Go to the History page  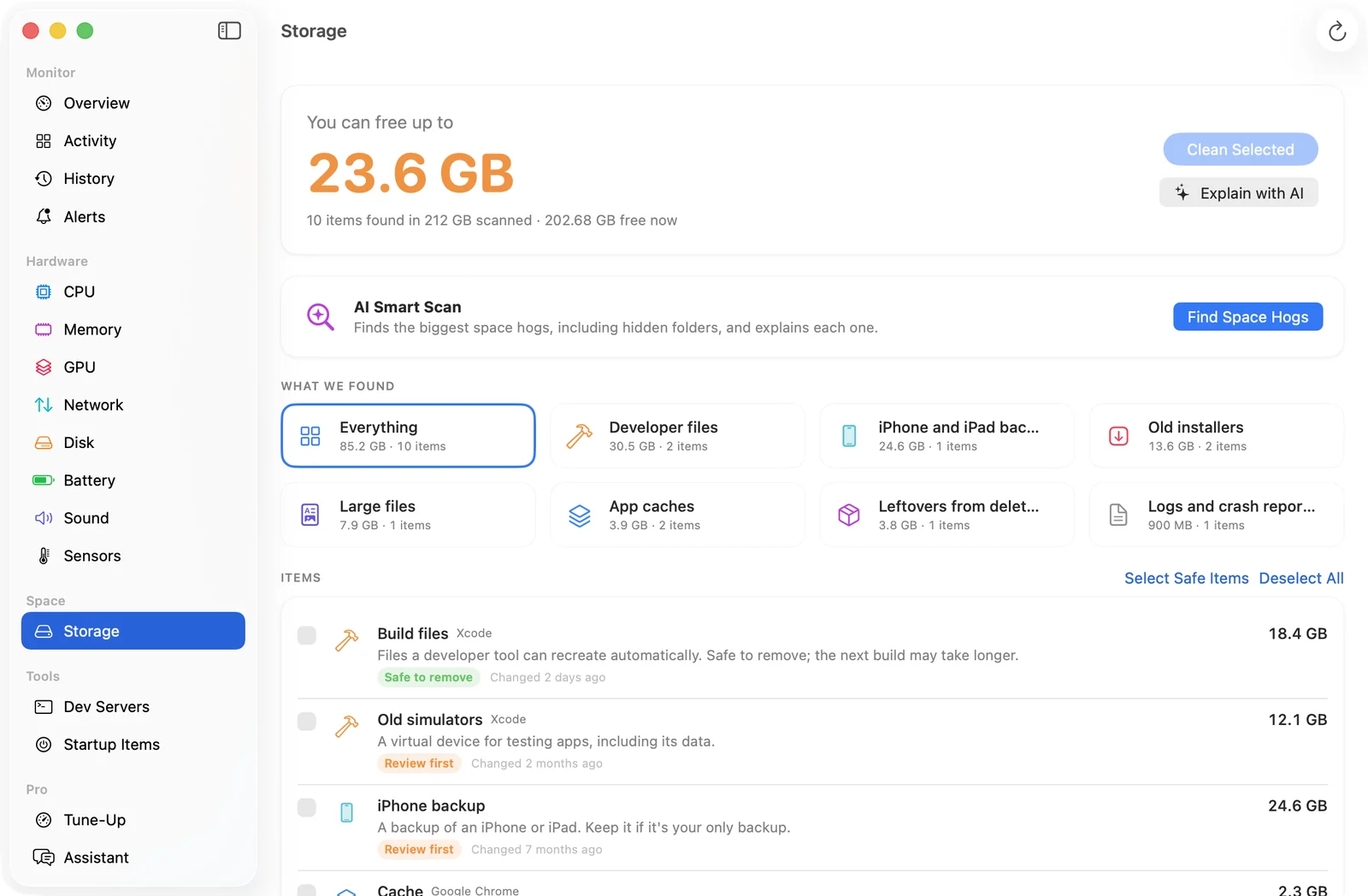tap(133, 179)
